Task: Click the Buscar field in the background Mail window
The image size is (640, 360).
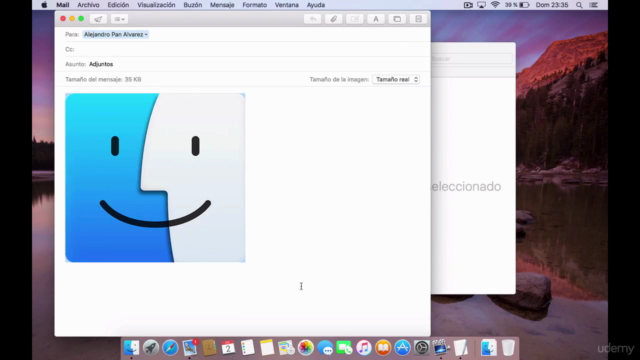Action: 471,59
